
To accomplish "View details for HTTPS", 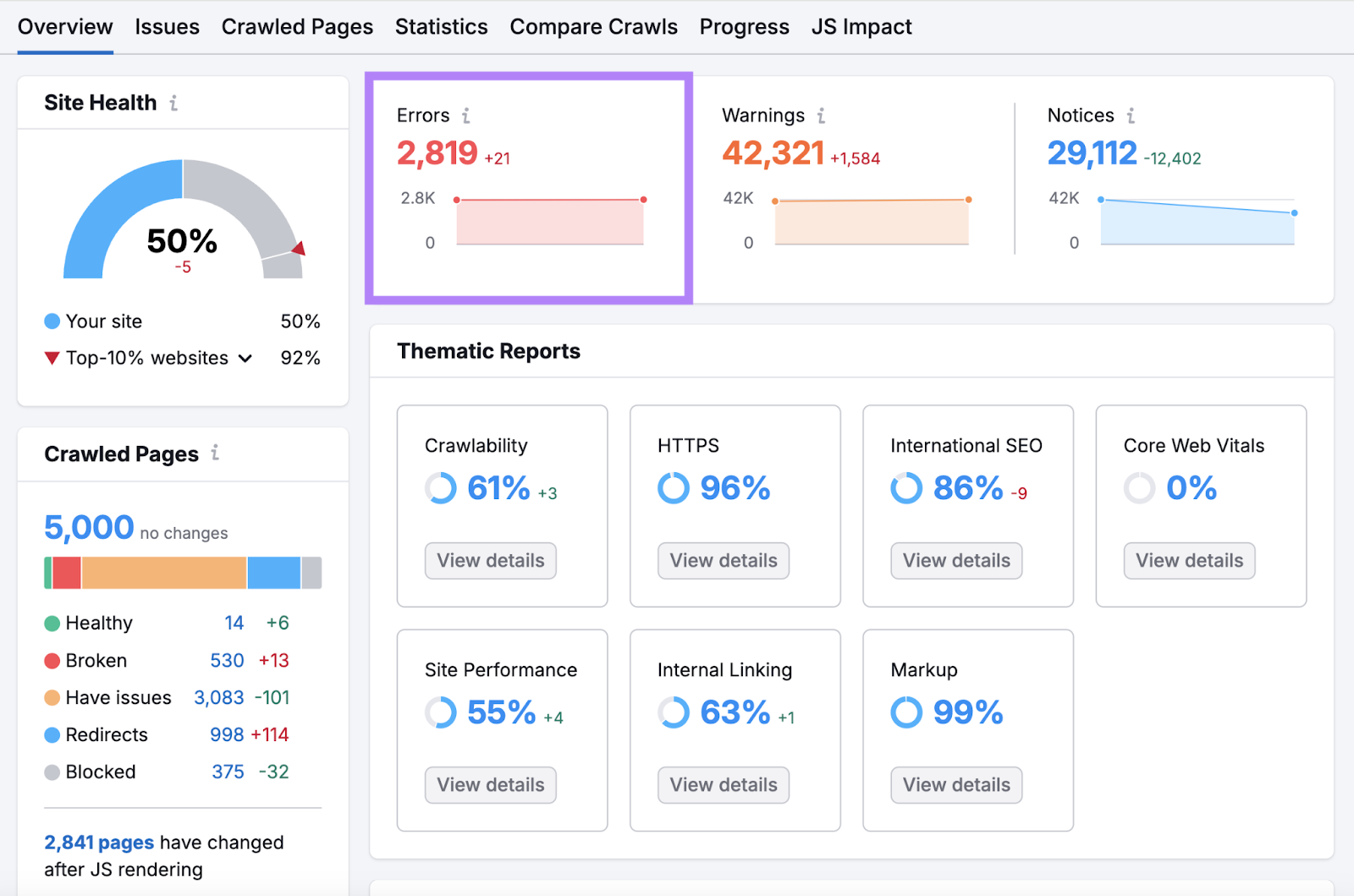I will (724, 561).
